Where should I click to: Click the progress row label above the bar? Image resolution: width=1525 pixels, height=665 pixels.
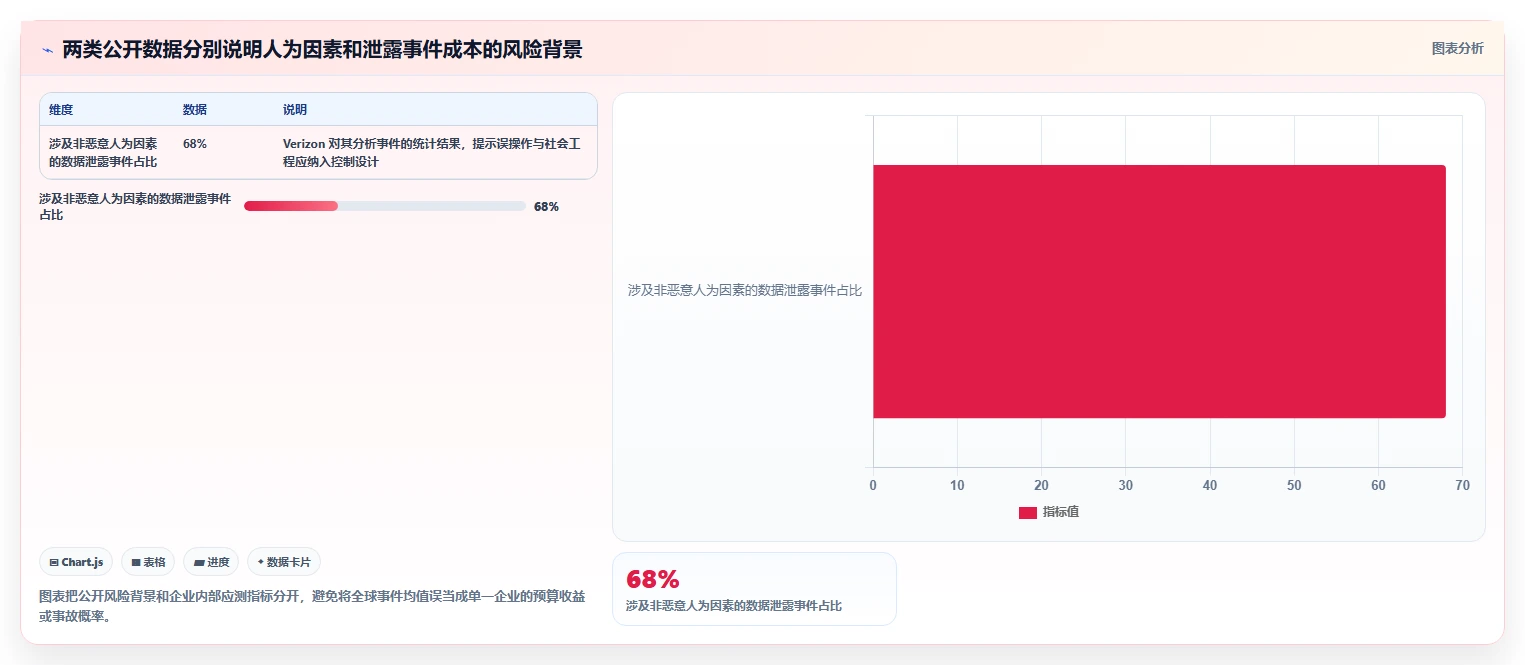[135, 207]
